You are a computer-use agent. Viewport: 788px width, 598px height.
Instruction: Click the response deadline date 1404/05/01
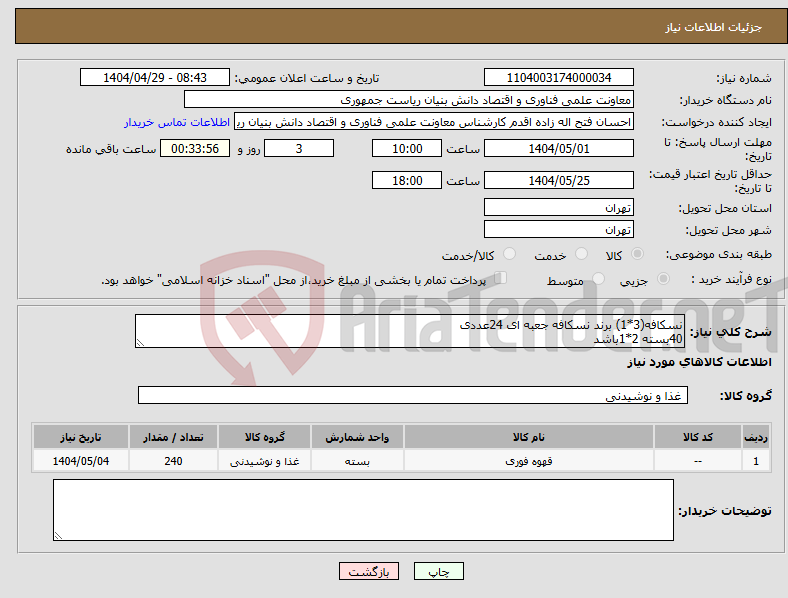[559, 148]
